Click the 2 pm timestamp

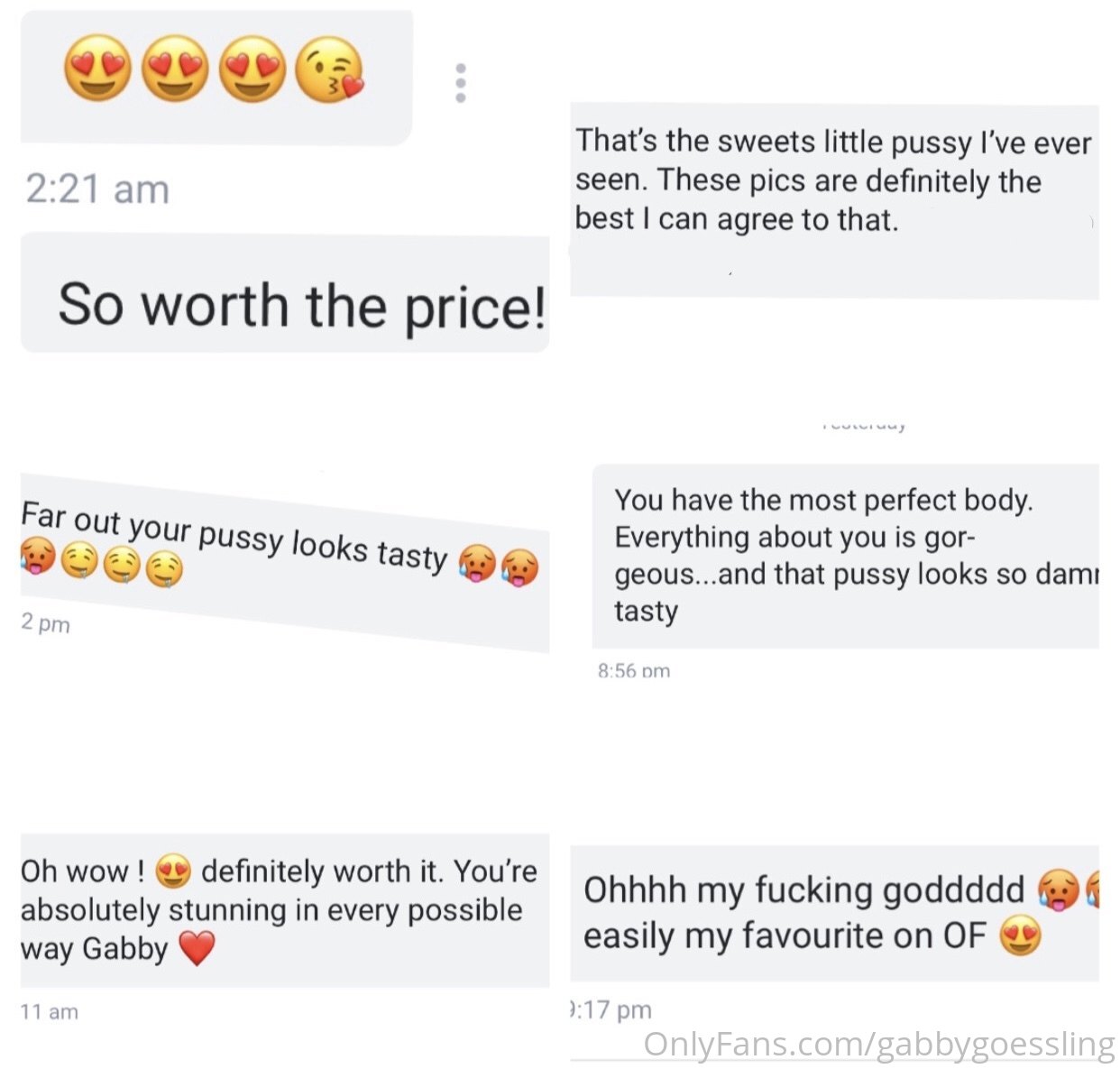45,622
